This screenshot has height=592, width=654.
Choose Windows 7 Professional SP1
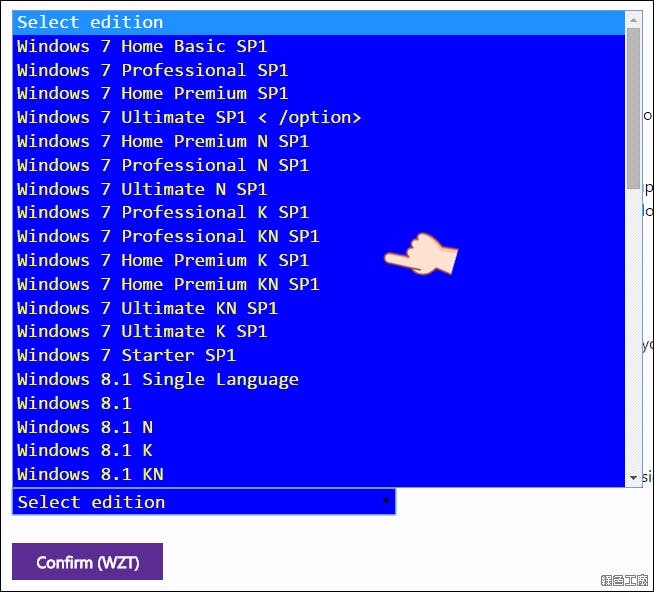(319, 70)
